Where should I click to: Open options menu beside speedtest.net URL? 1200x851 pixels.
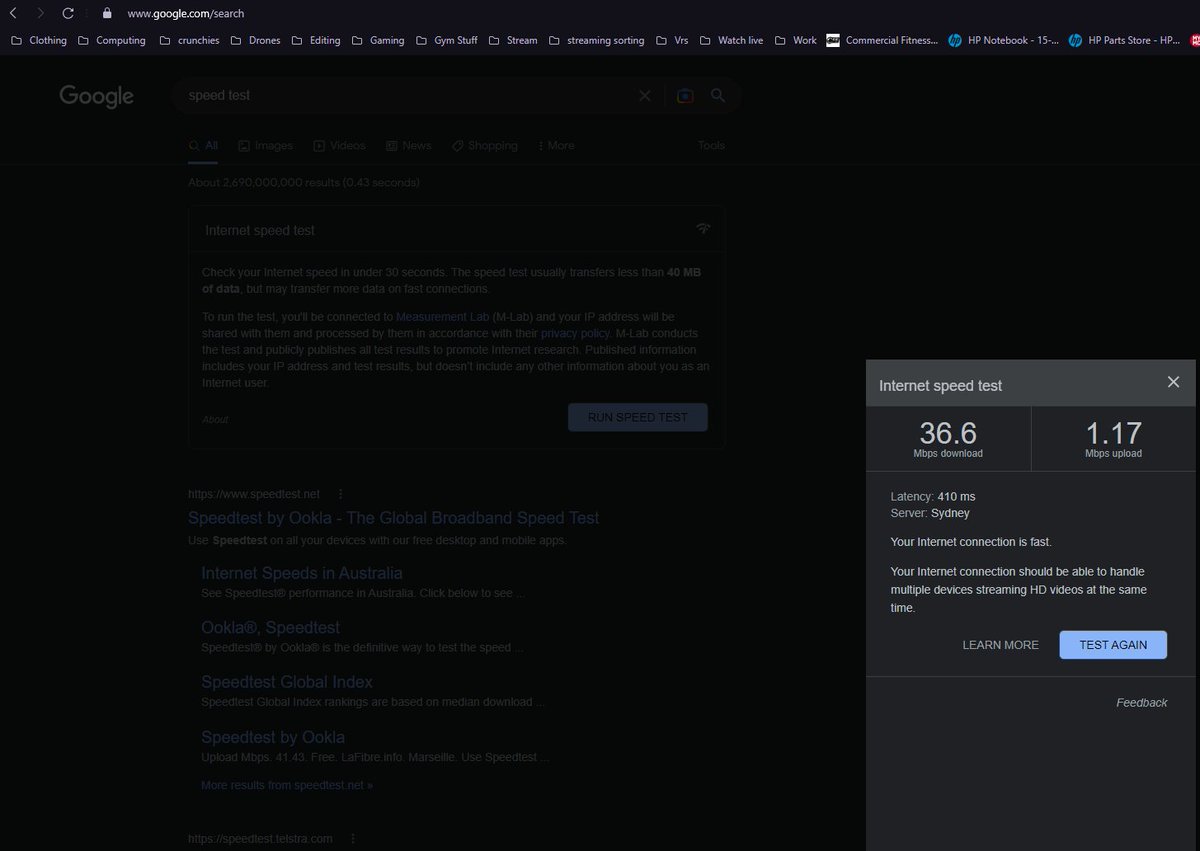point(341,494)
